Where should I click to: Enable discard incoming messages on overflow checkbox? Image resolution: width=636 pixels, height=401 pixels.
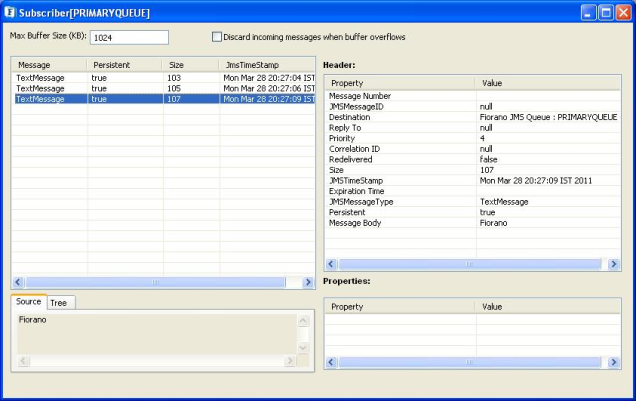point(216,37)
